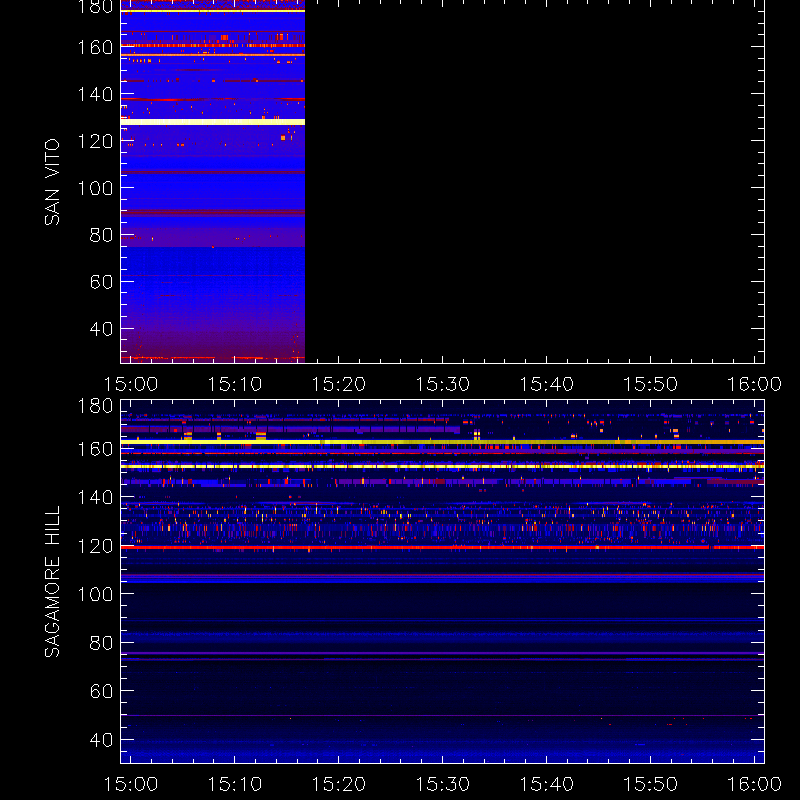Pick 15:00 on the Sagamore Hill time axis
Viewport: 800px width, 800px height.
[x=131, y=784]
